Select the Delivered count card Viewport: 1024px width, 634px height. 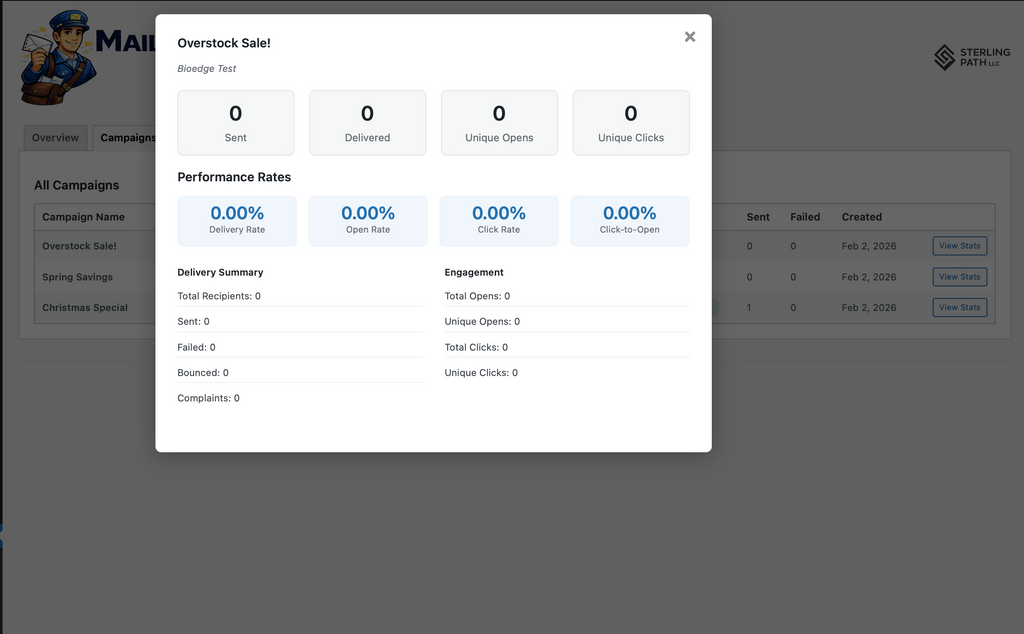tap(367, 123)
